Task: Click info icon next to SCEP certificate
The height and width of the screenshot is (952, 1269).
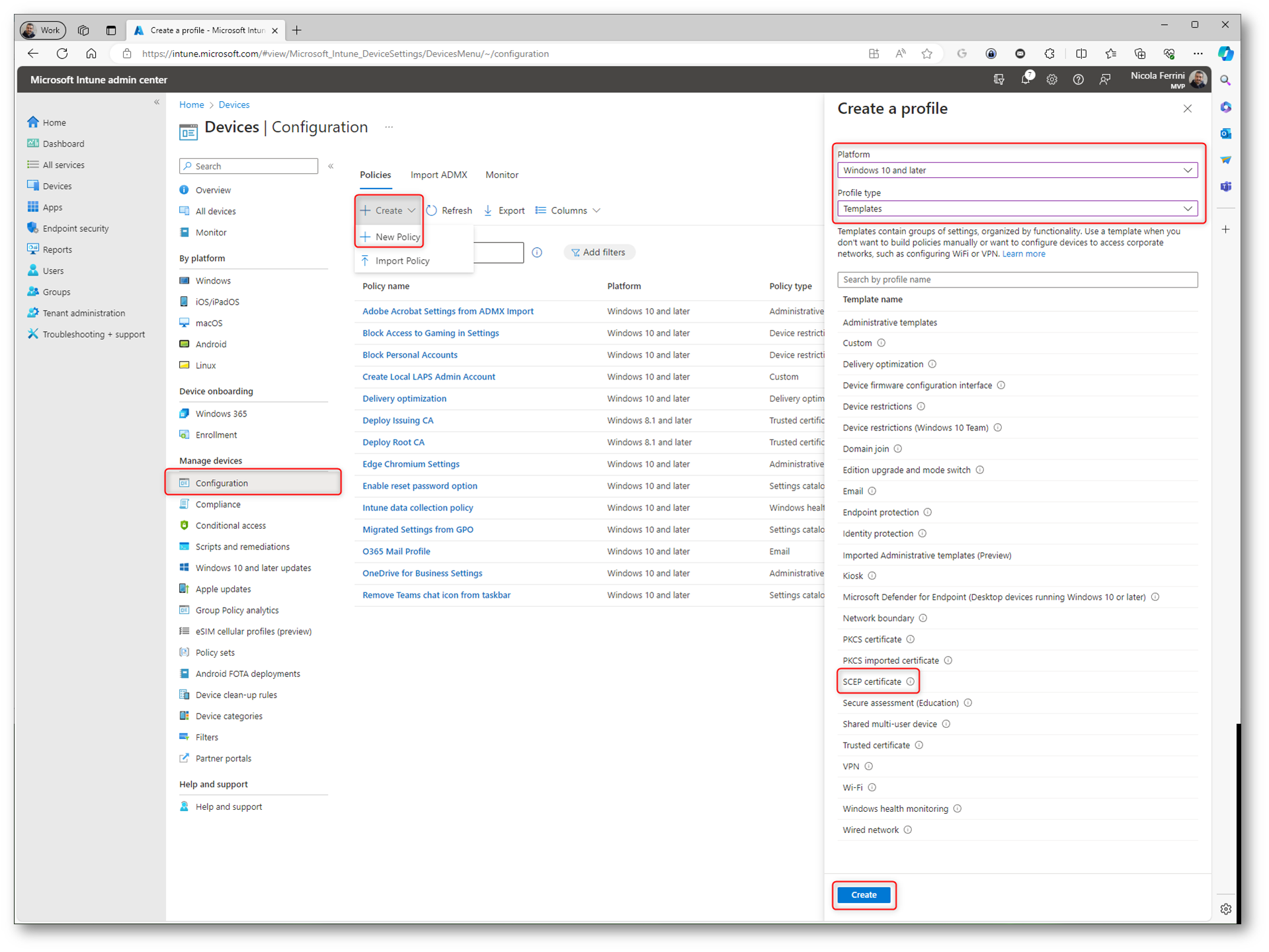Action: pos(911,682)
